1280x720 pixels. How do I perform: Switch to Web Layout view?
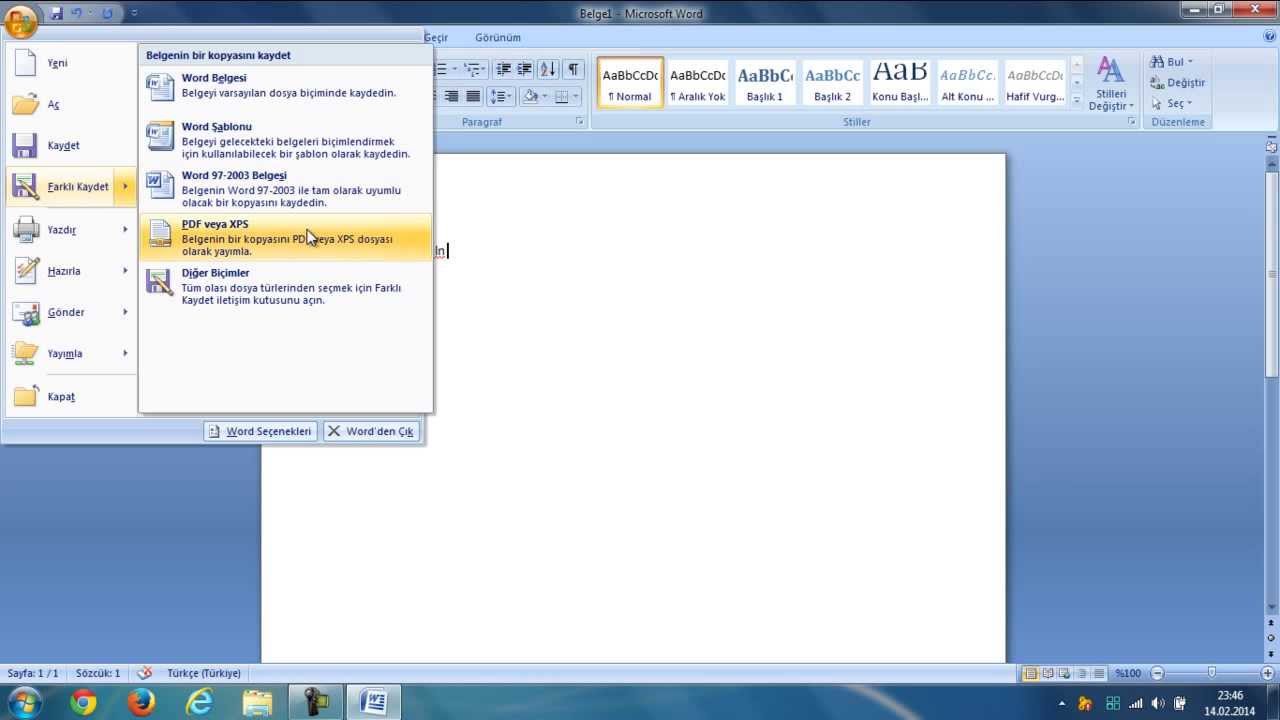[x=1065, y=674]
